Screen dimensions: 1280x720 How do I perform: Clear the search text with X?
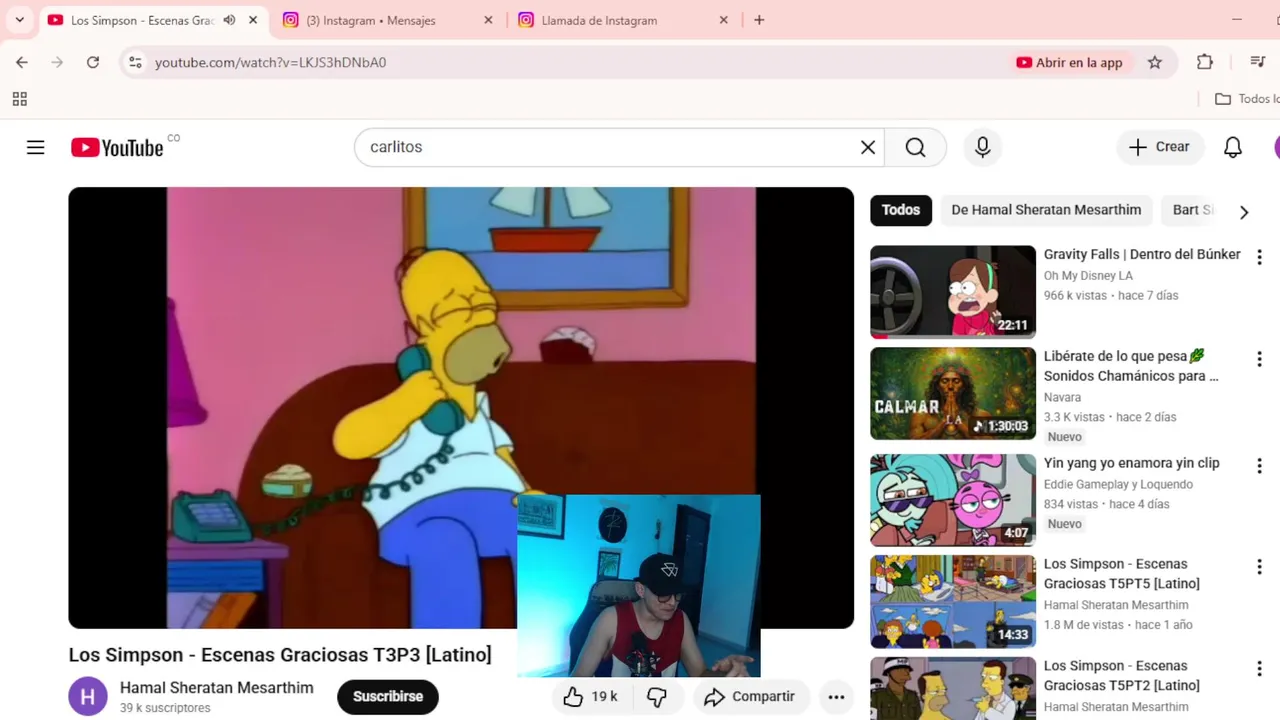tap(868, 148)
